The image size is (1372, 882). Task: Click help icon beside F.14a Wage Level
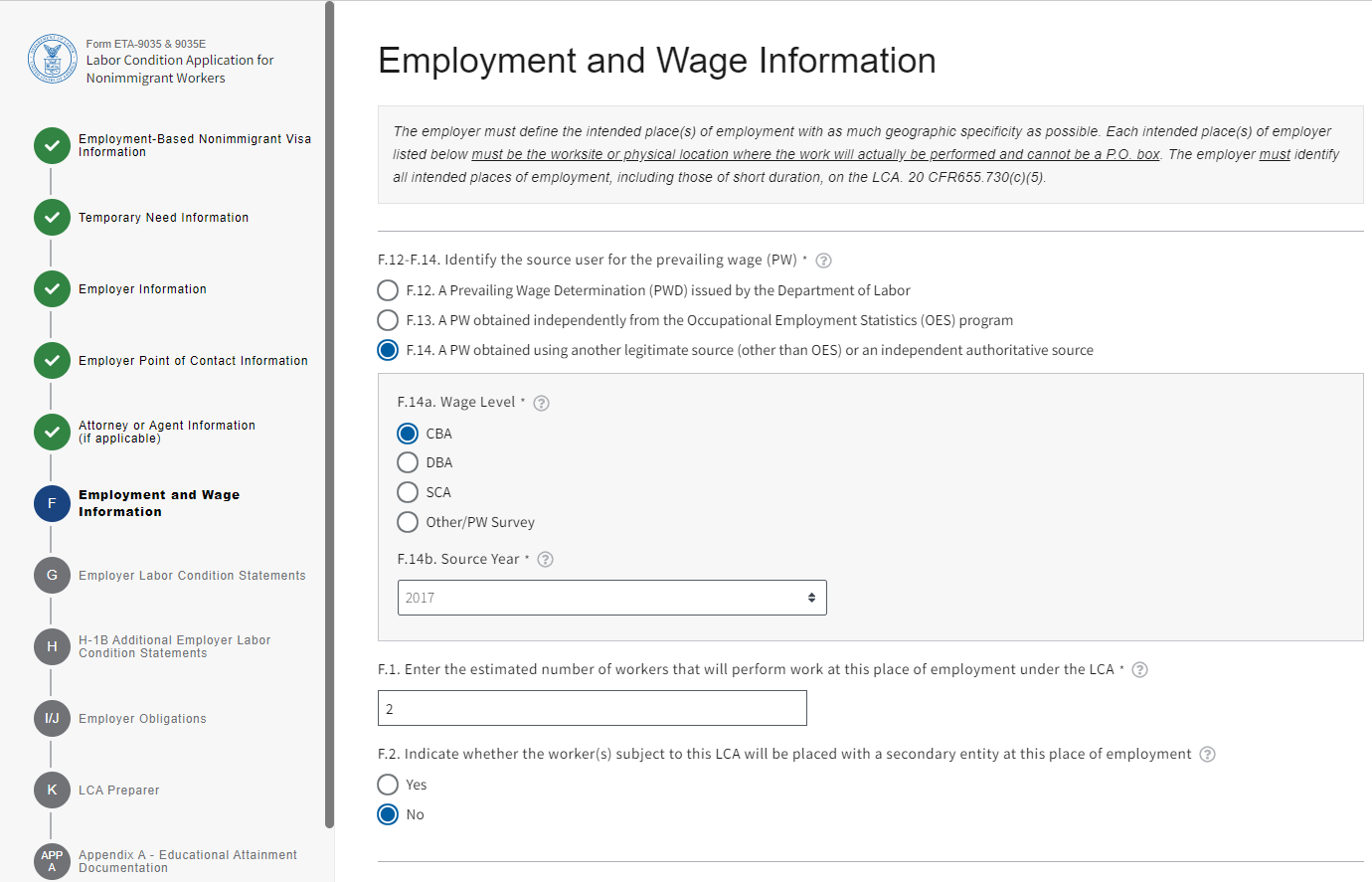click(x=541, y=403)
